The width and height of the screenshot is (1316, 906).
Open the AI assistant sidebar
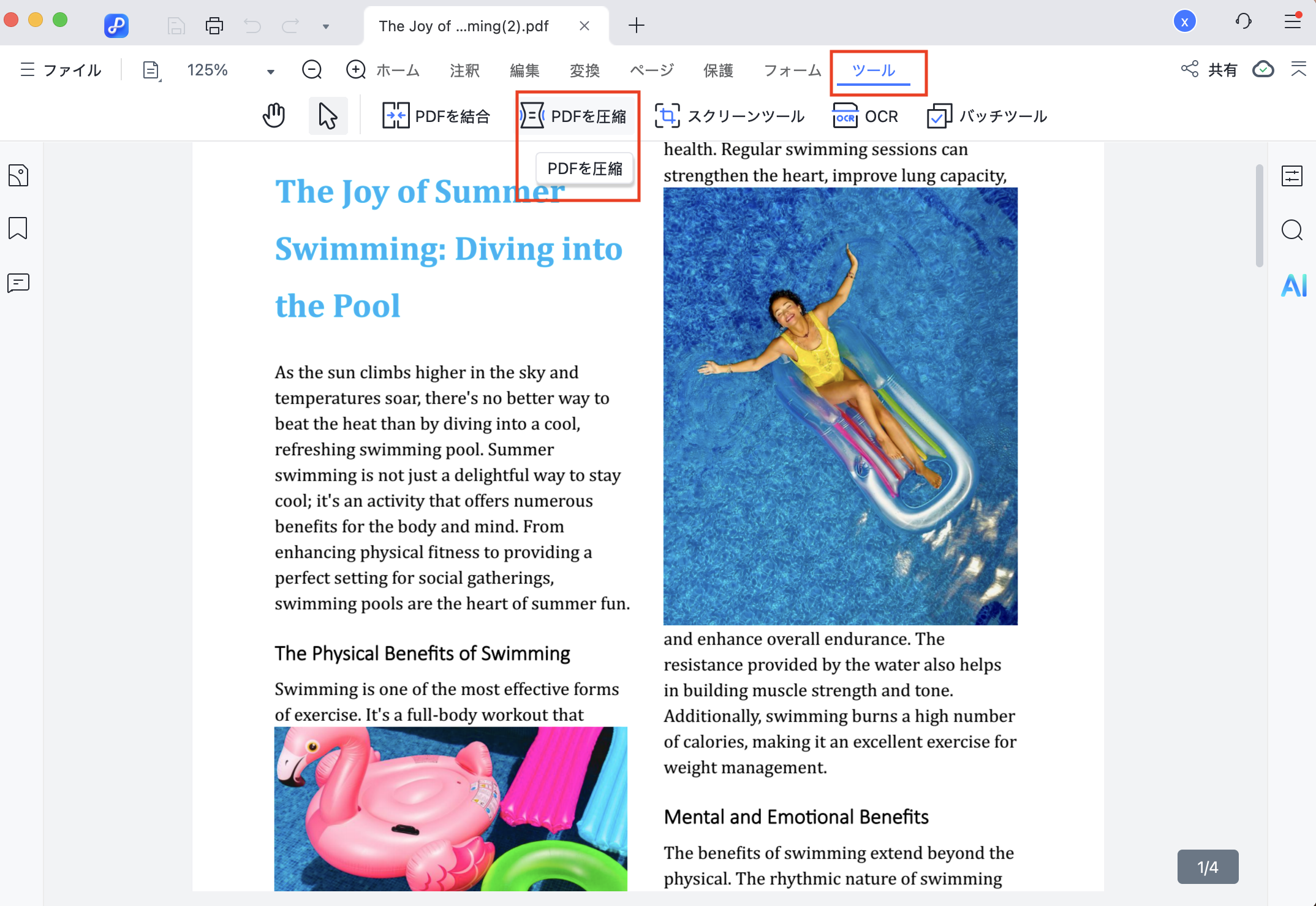coord(1293,285)
